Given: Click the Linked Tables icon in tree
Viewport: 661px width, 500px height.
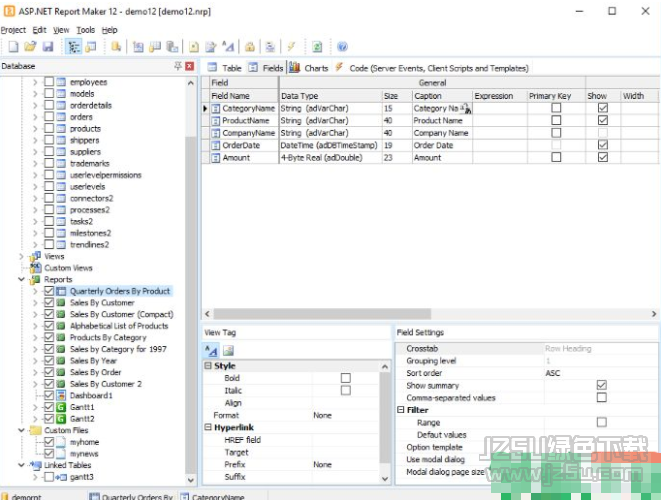Looking at the screenshot, I should click(x=35, y=465).
